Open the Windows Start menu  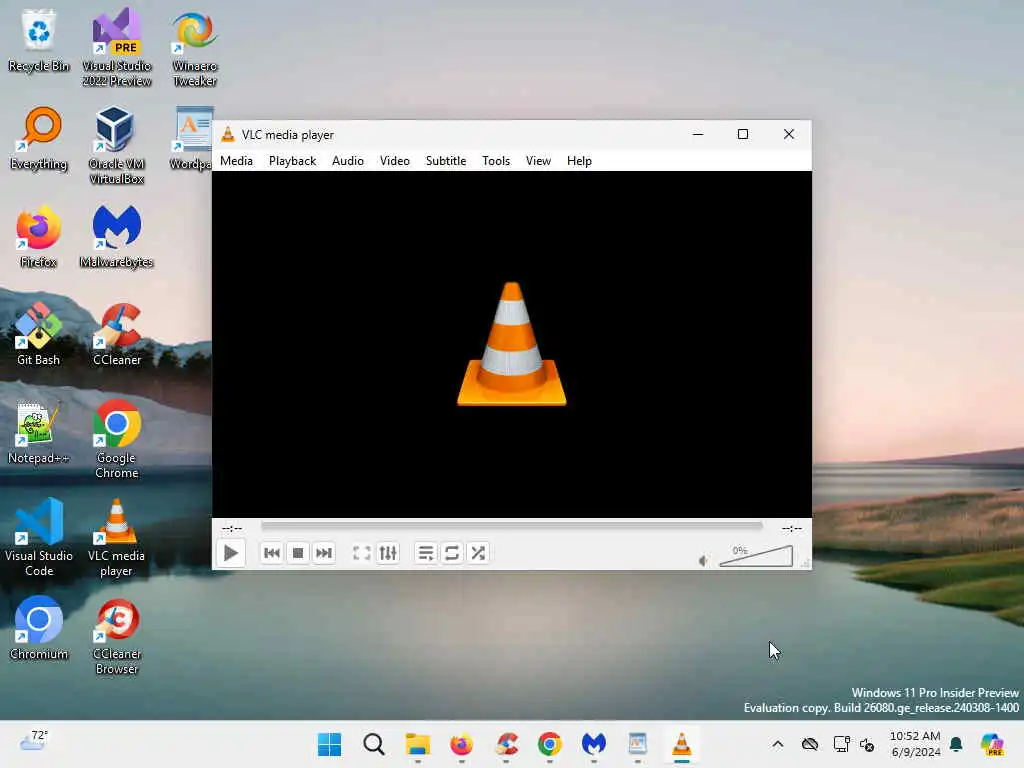(x=329, y=744)
